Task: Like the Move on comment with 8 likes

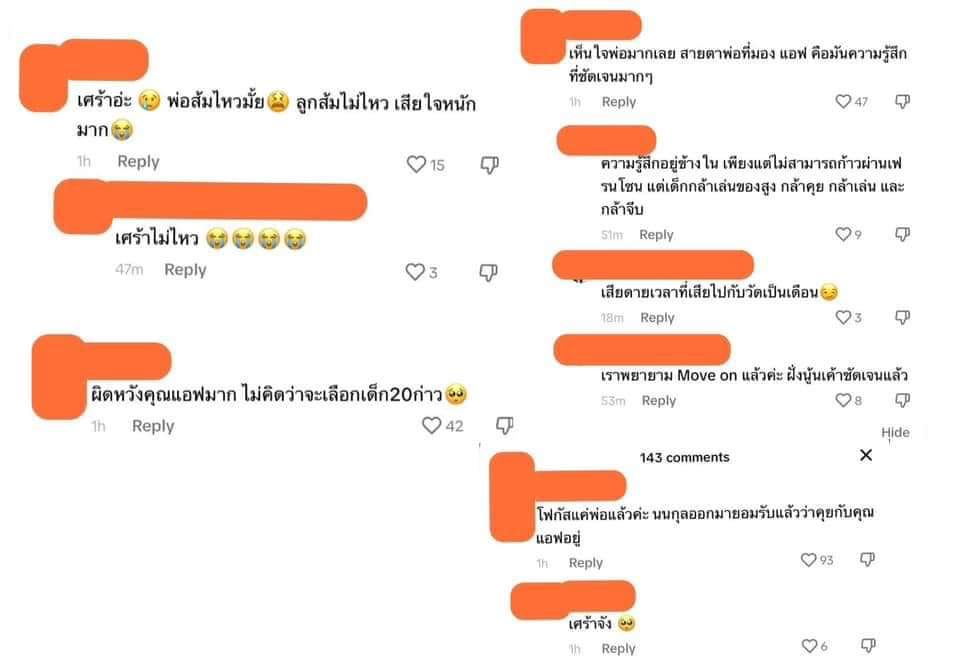Action: 843,400
